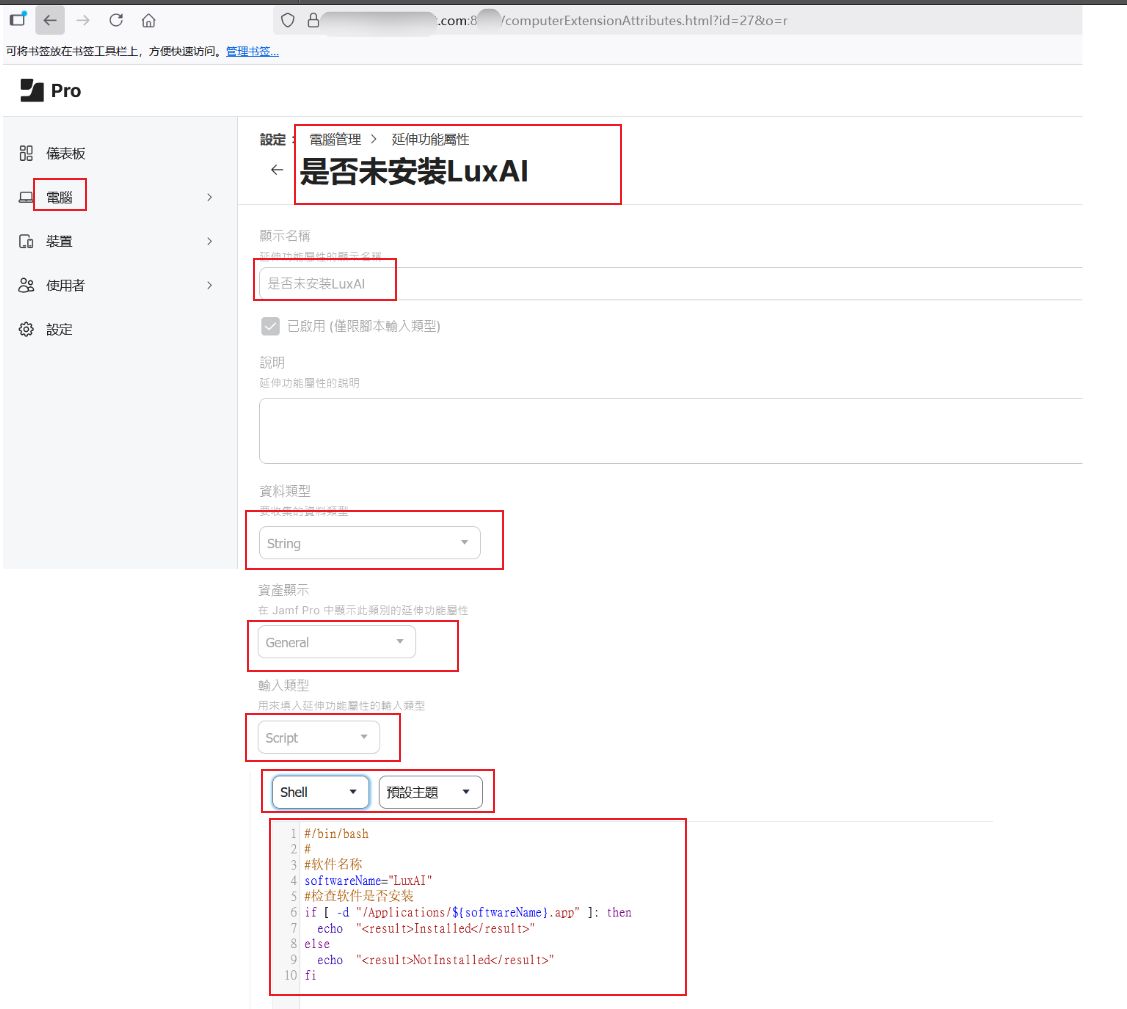Open the 使用者 sidebar menu item

tap(115, 285)
